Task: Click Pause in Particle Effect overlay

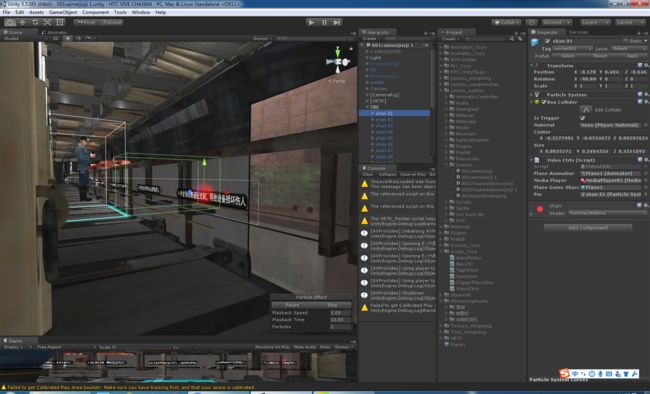Action: pos(292,305)
